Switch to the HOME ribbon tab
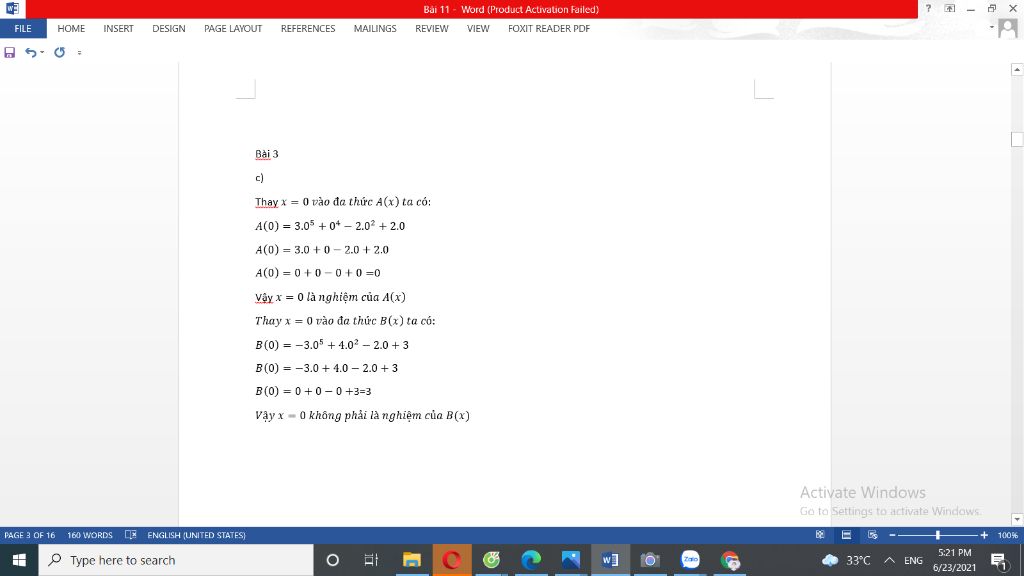Image resolution: width=1024 pixels, height=576 pixels. pyautogui.click(x=71, y=29)
